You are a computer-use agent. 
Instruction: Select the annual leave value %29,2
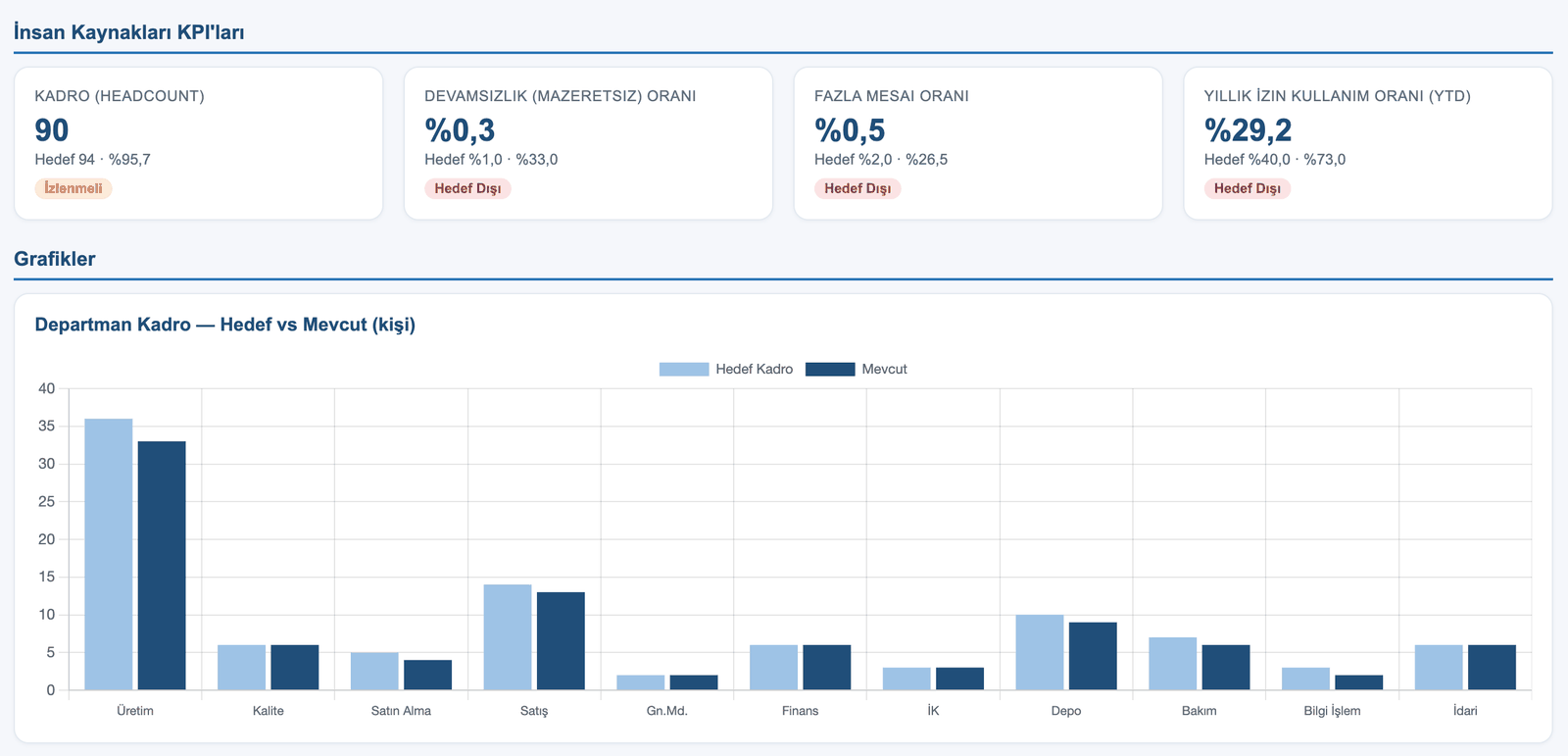tap(1249, 129)
